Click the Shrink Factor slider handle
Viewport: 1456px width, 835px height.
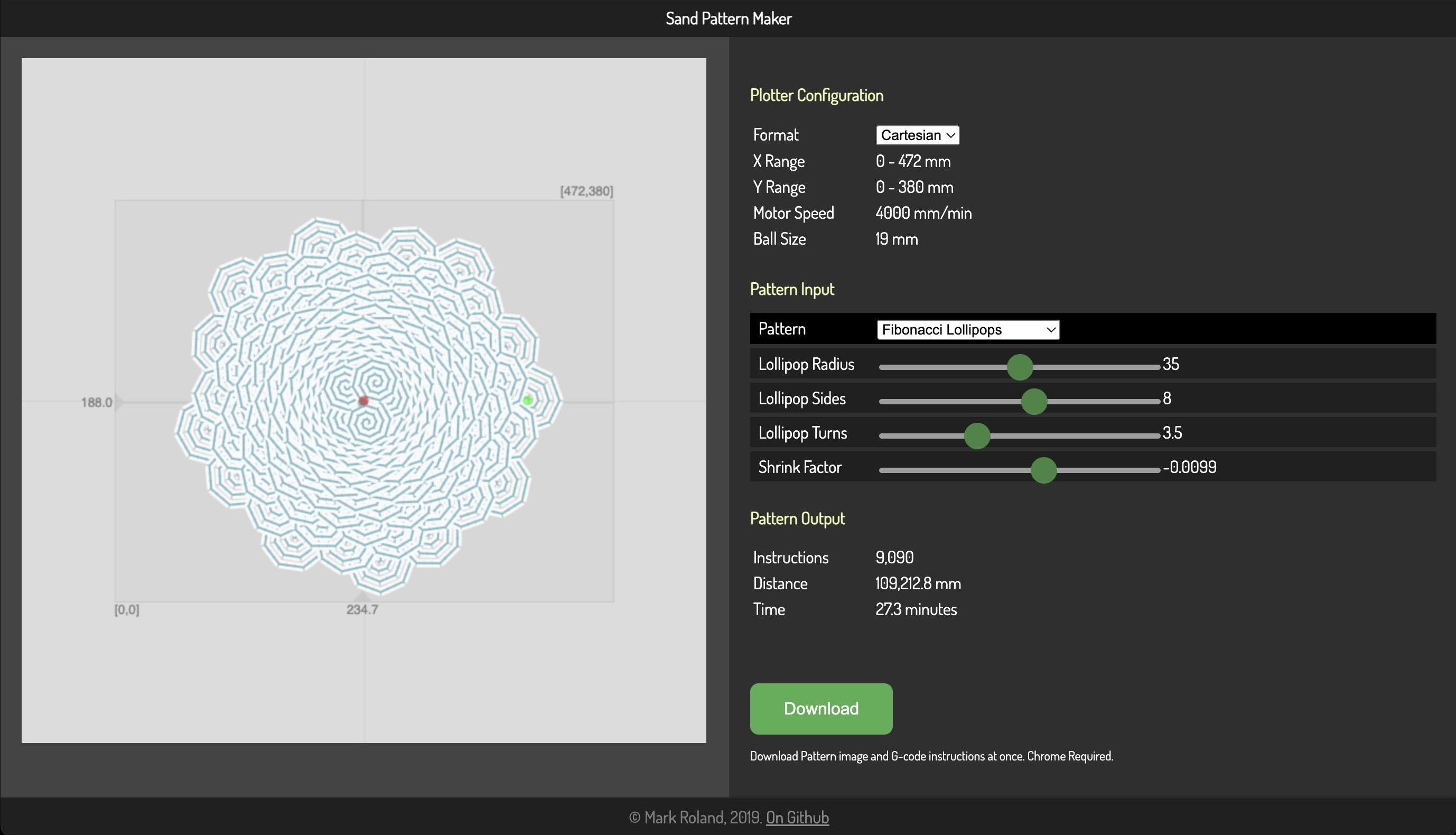(1043, 470)
